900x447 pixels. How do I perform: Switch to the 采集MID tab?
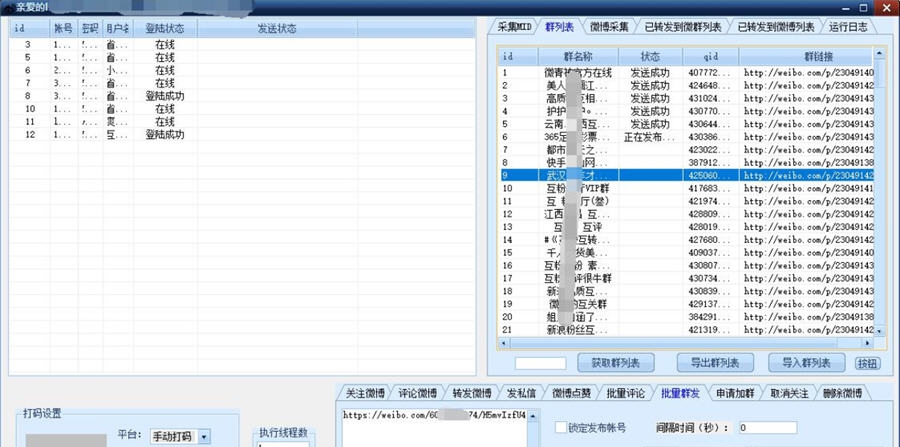point(514,26)
